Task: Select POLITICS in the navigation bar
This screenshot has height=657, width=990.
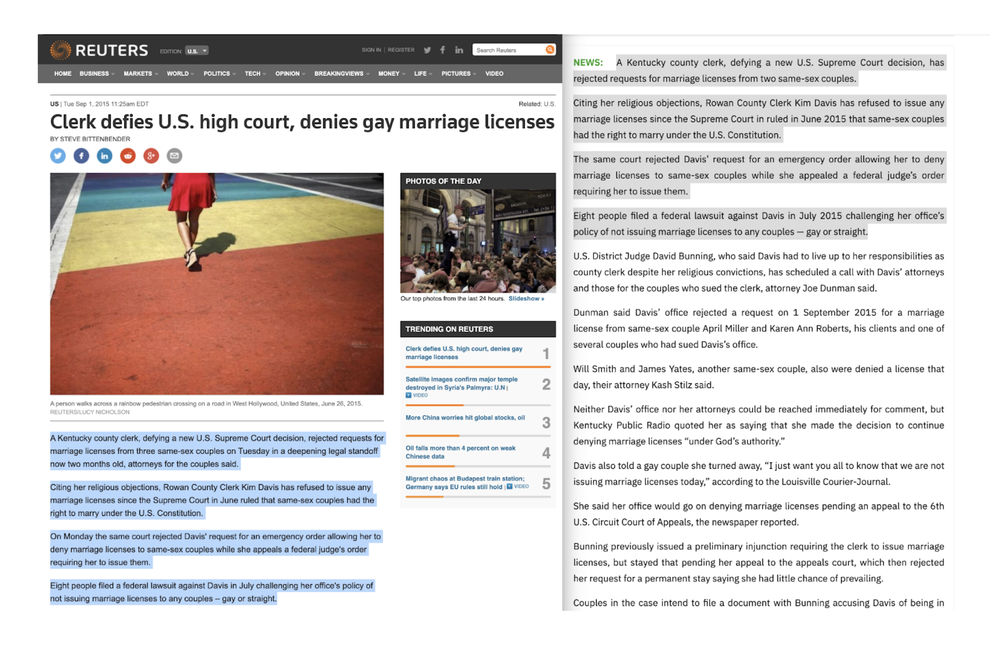Action: coord(216,73)
